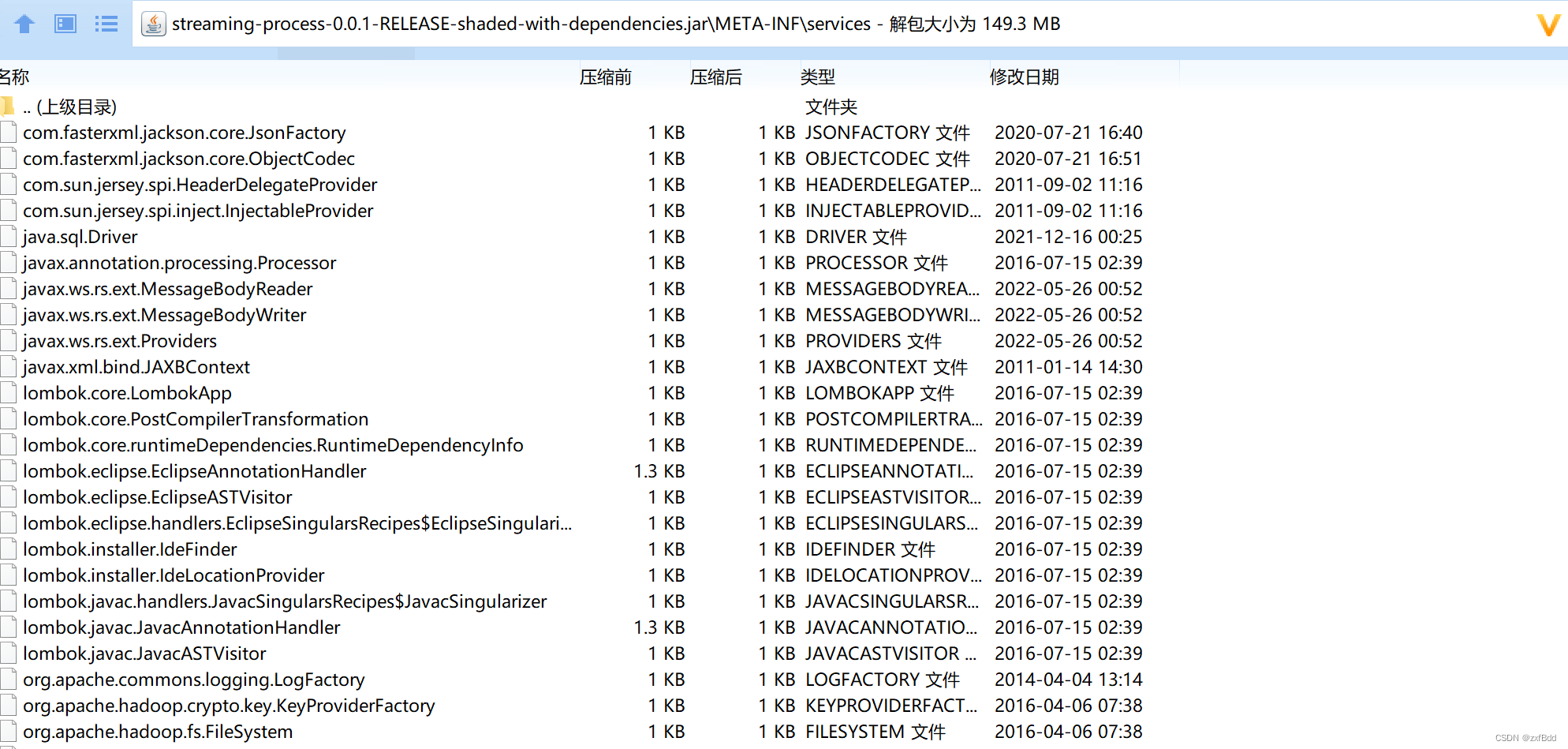This screenshot has width=1568, height=749.
Task: Click the file icon beside lombok.core.LombokApp
Action: [x=8, y=392]
